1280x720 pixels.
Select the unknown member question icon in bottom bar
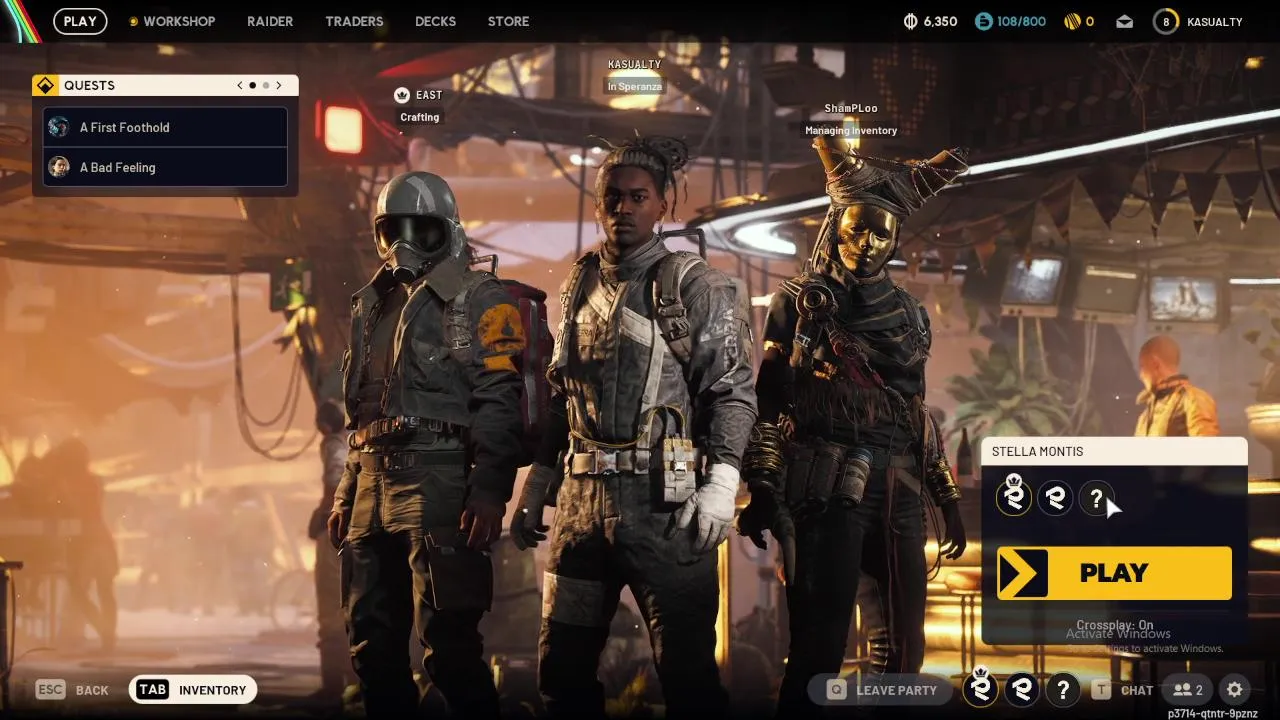pyautogui.click(x=1062, y=689)
